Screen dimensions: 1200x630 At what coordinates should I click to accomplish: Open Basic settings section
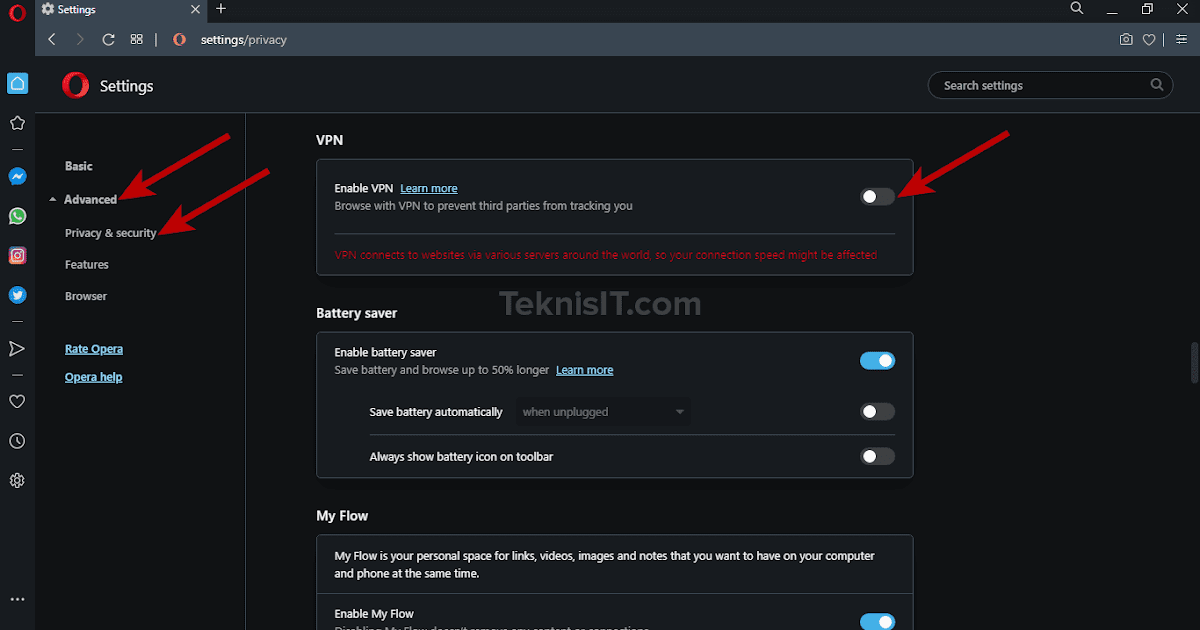pyautogui.click(x=79, y=166)
